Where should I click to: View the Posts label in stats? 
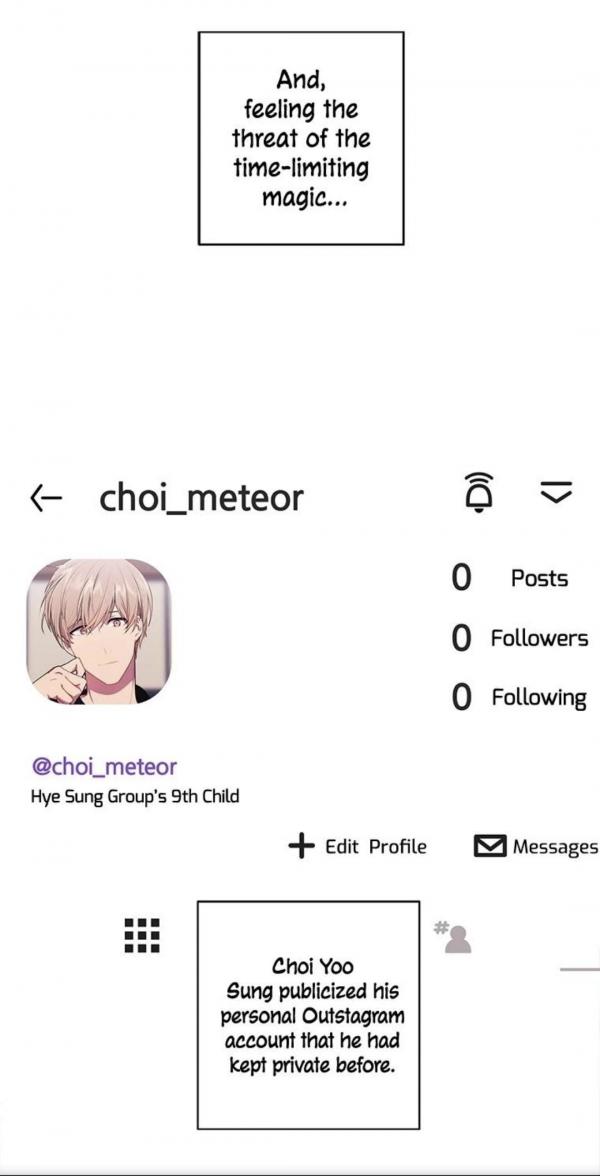click(x=539, y=578)
